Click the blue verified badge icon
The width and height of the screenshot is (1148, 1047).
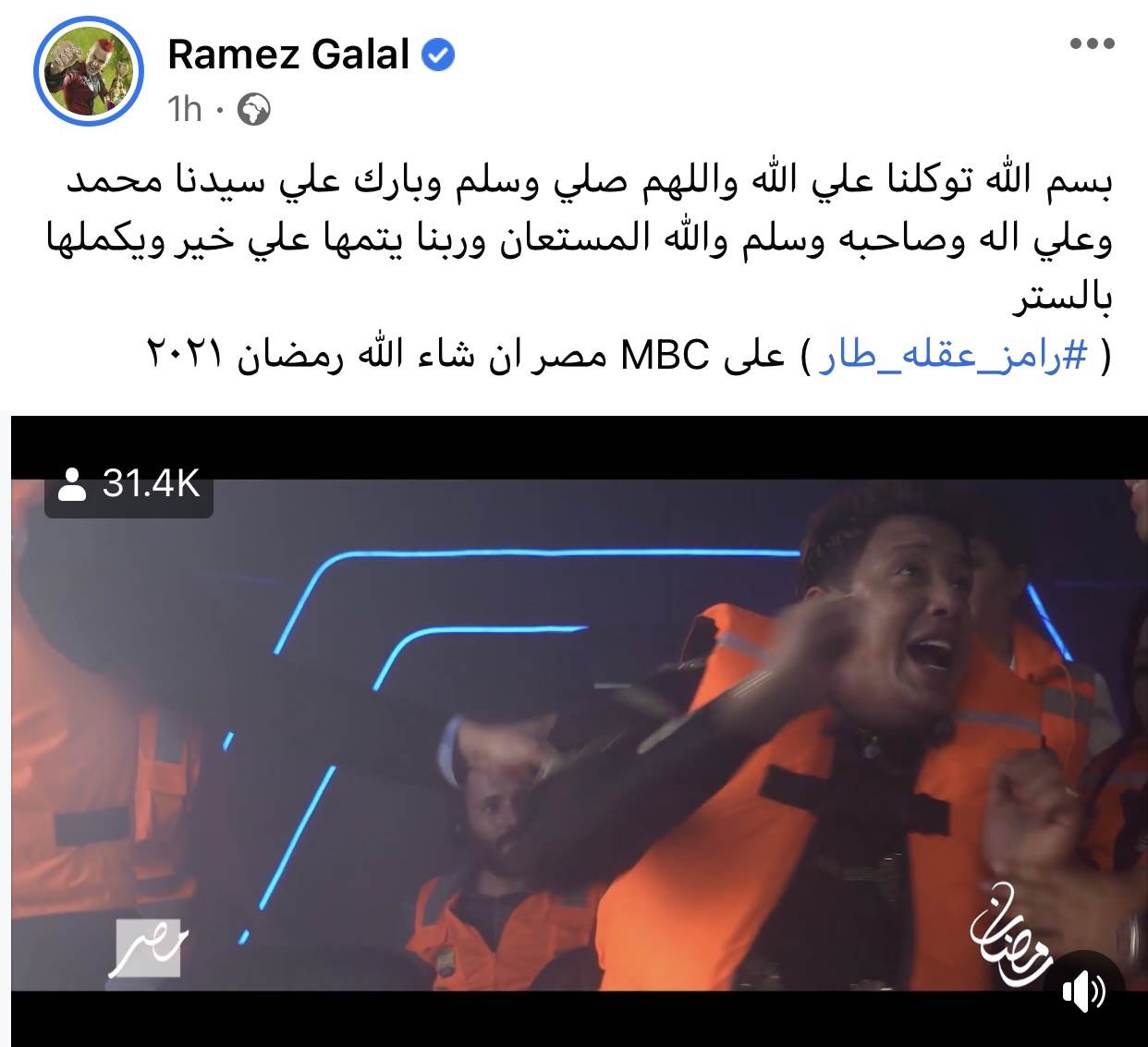437,55
